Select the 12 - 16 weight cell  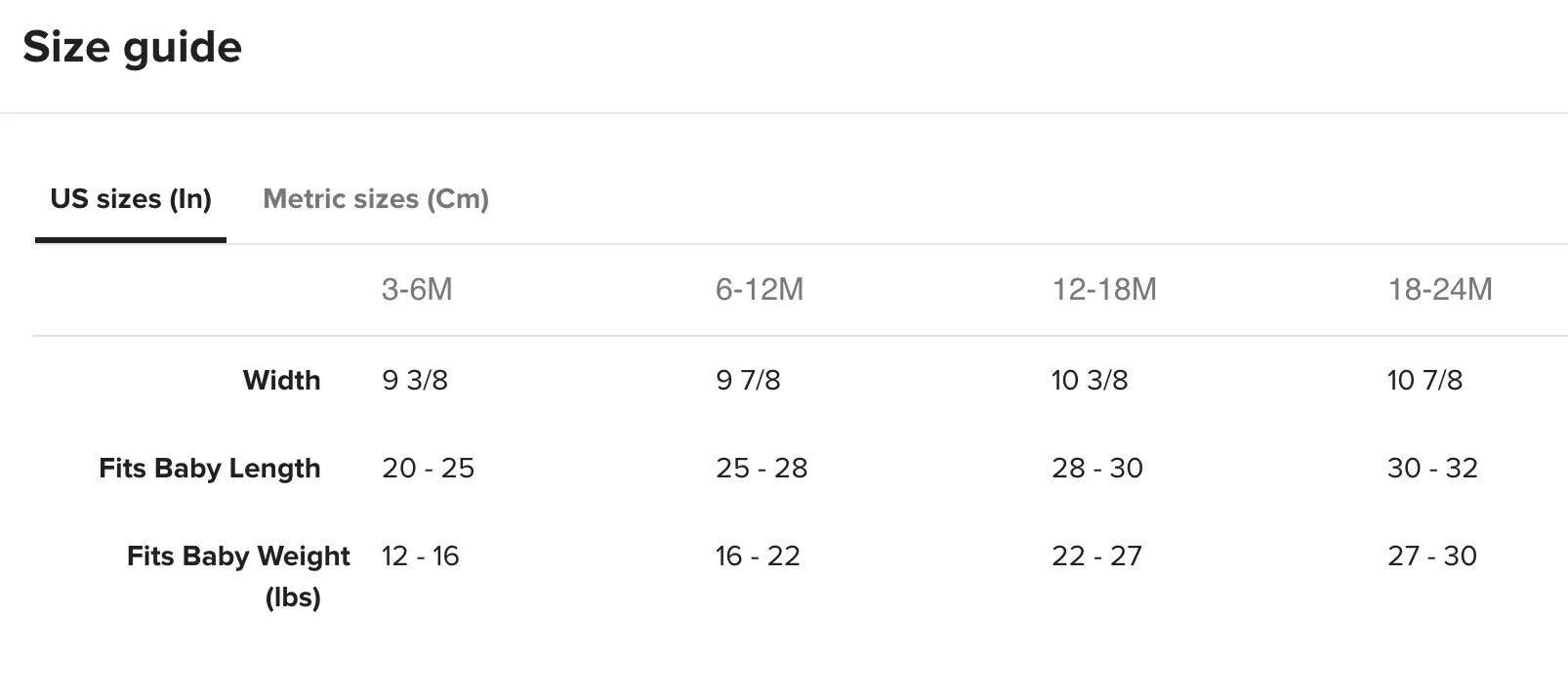click(420, 556)
